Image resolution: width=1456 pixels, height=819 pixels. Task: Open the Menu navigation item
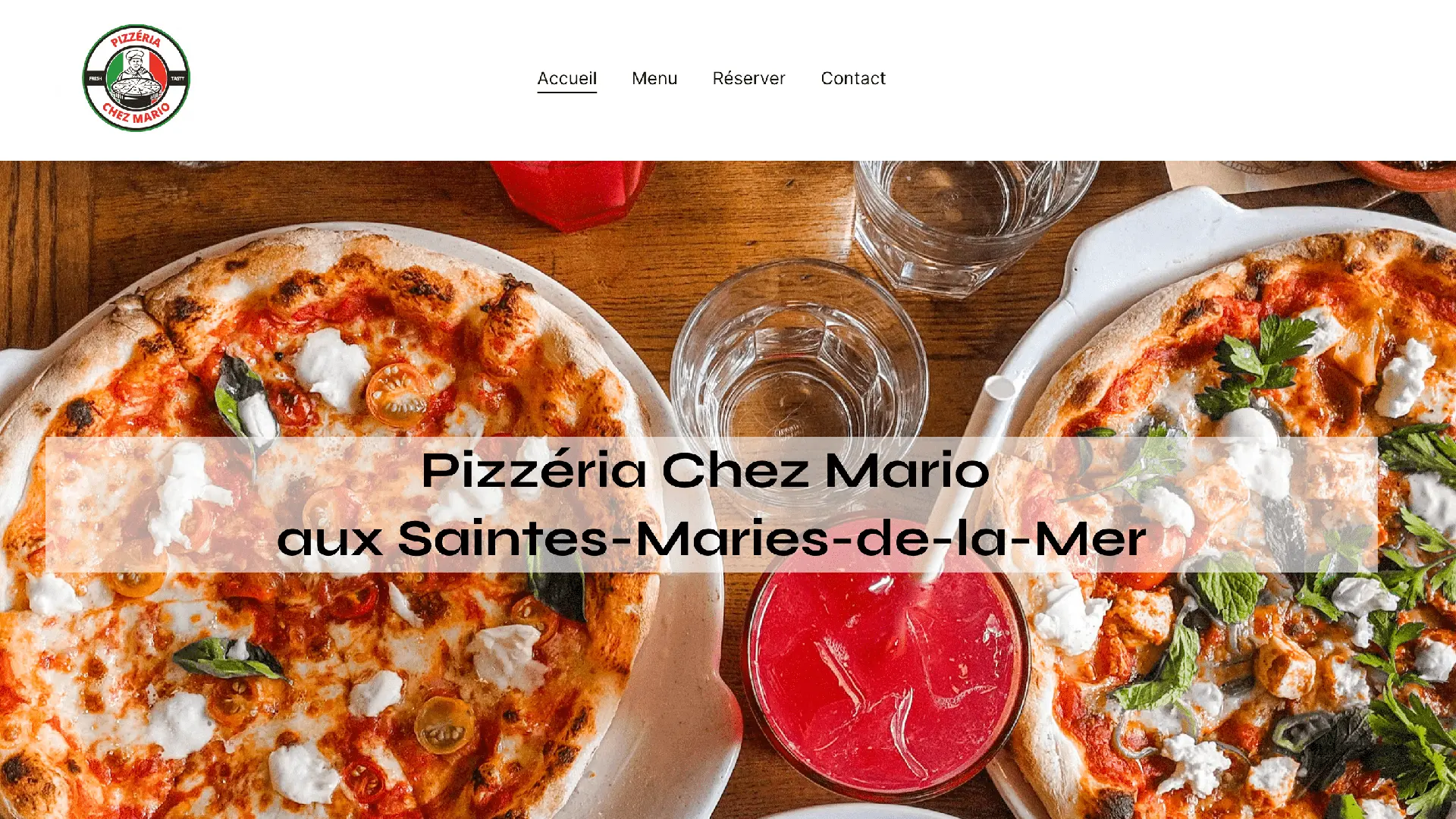point(654,78)
